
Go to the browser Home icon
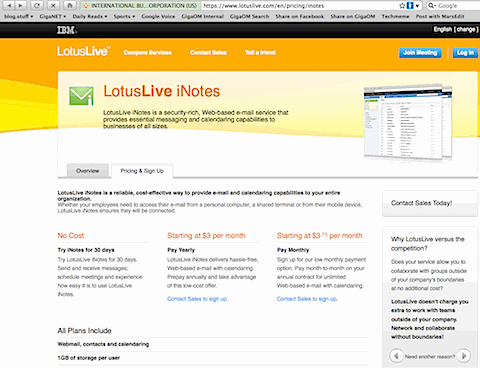(x=69, y=5)
